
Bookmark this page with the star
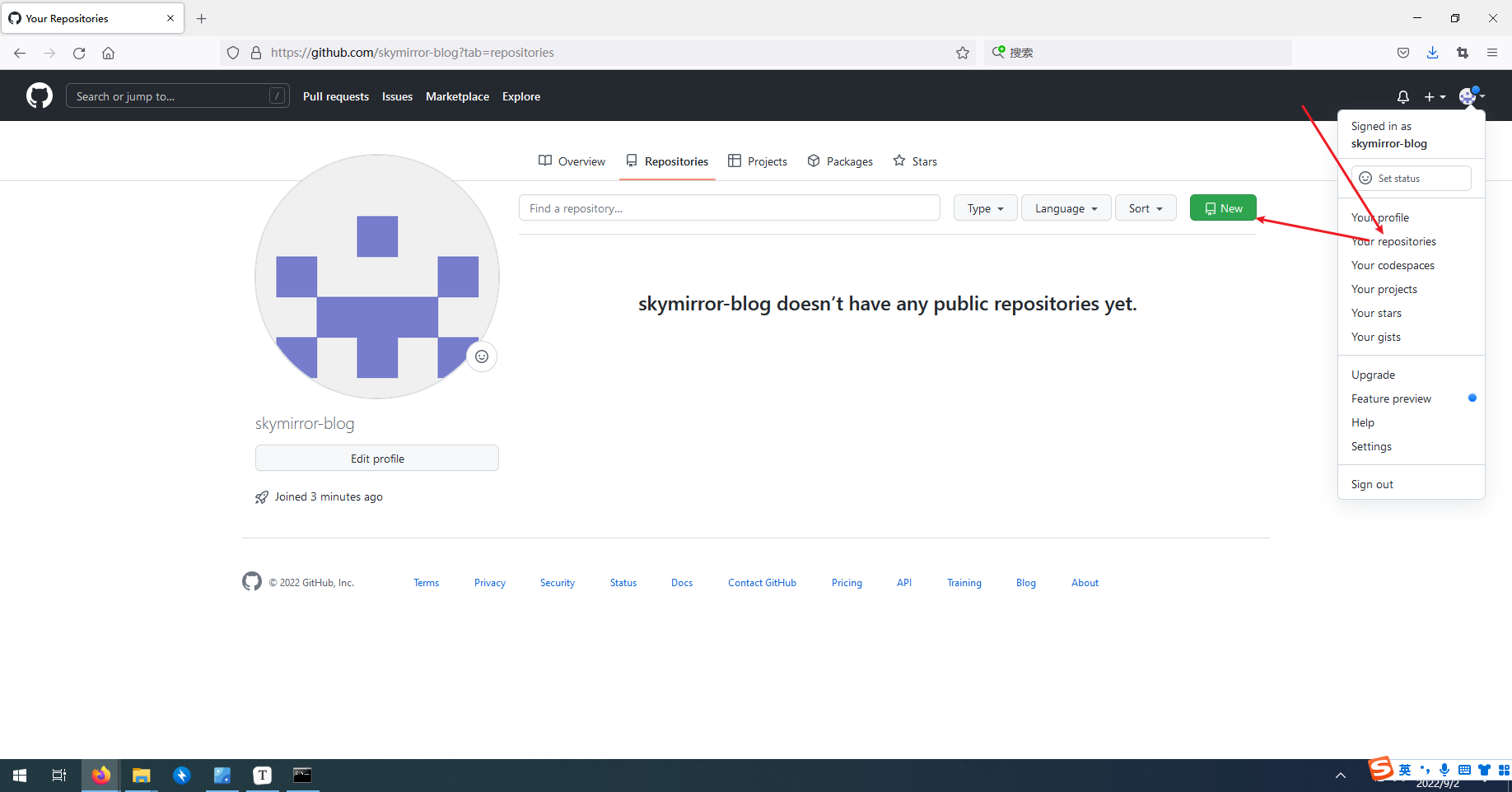click(963, 53)
